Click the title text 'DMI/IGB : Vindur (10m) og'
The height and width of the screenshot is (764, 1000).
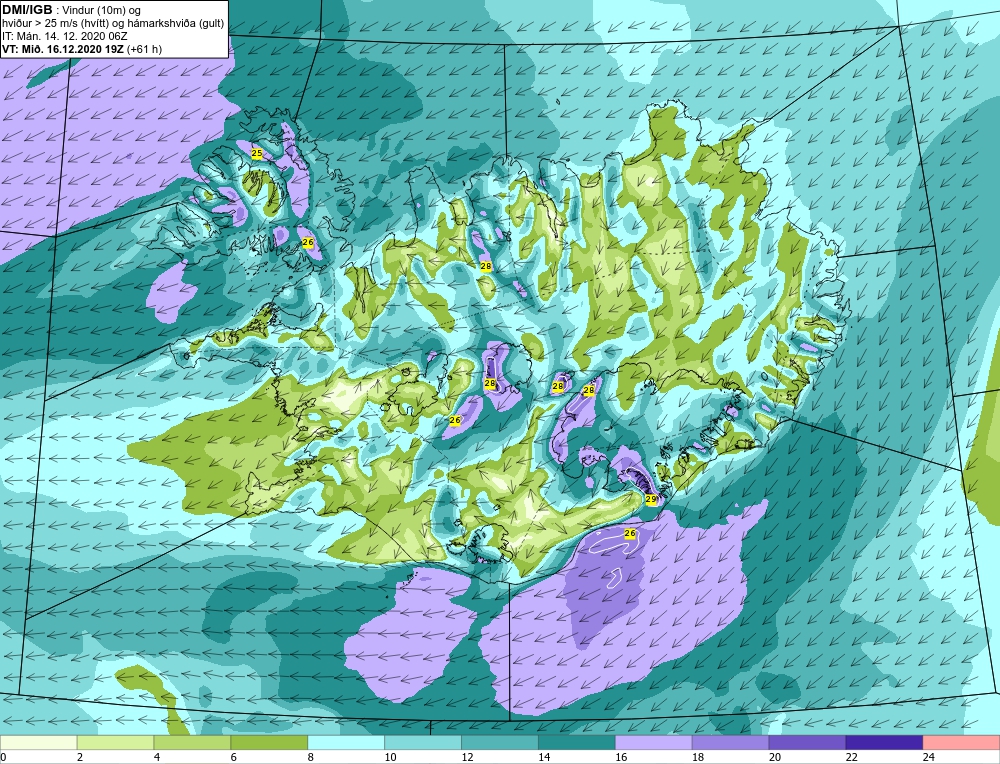[x=71, y=10]
